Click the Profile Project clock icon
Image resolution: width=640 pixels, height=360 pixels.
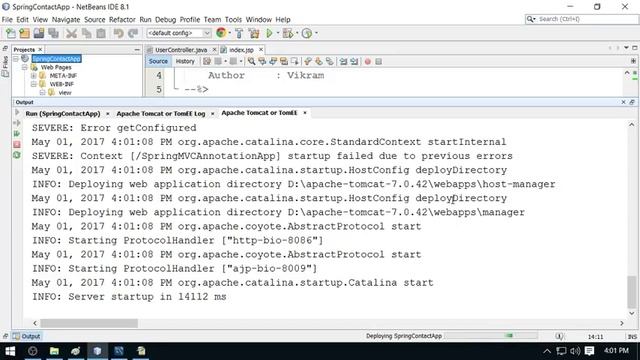pyautogui.click(x=307, y=33)
